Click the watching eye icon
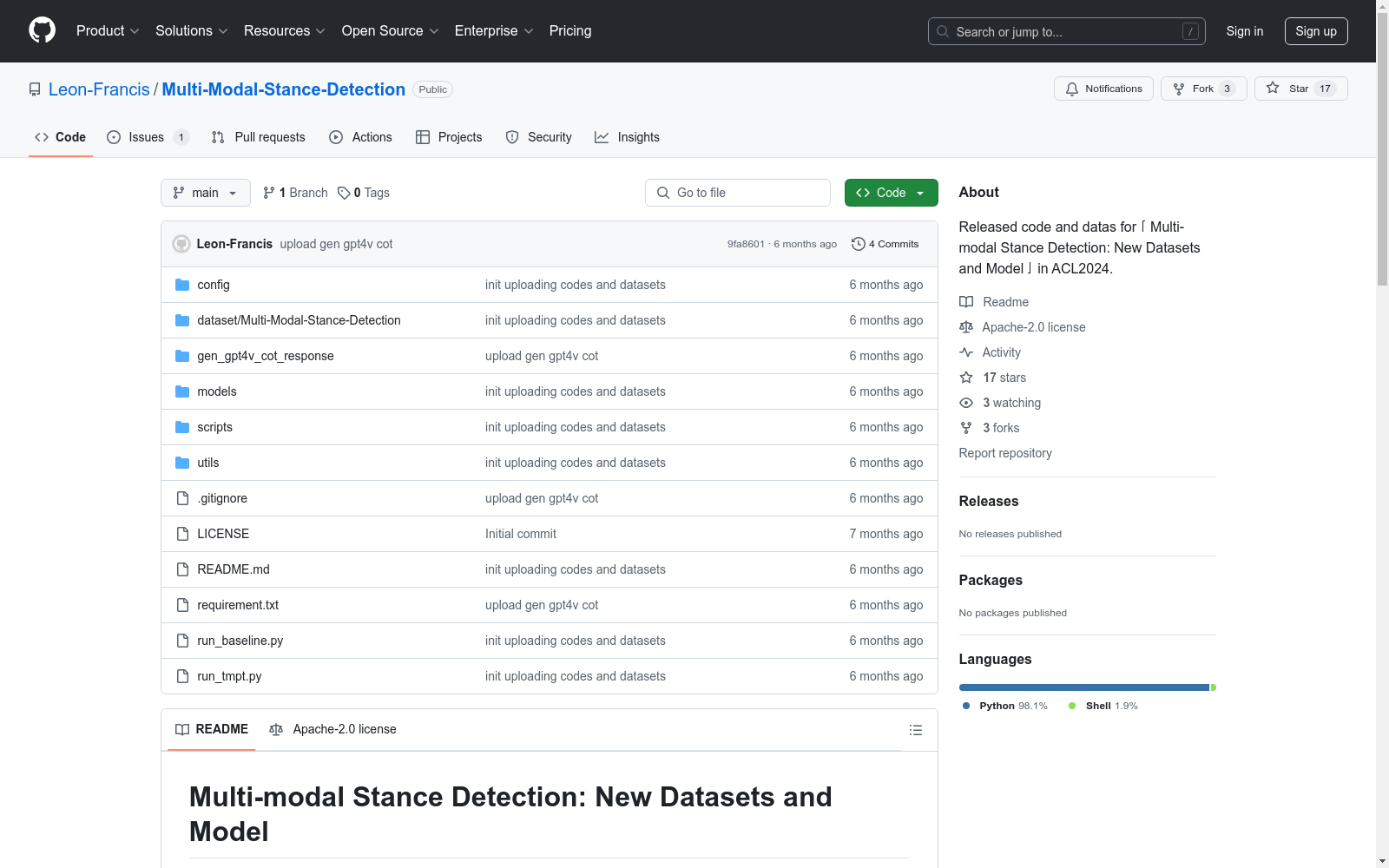The width and height of the screenshot is (1389, 868). point(966,403)
